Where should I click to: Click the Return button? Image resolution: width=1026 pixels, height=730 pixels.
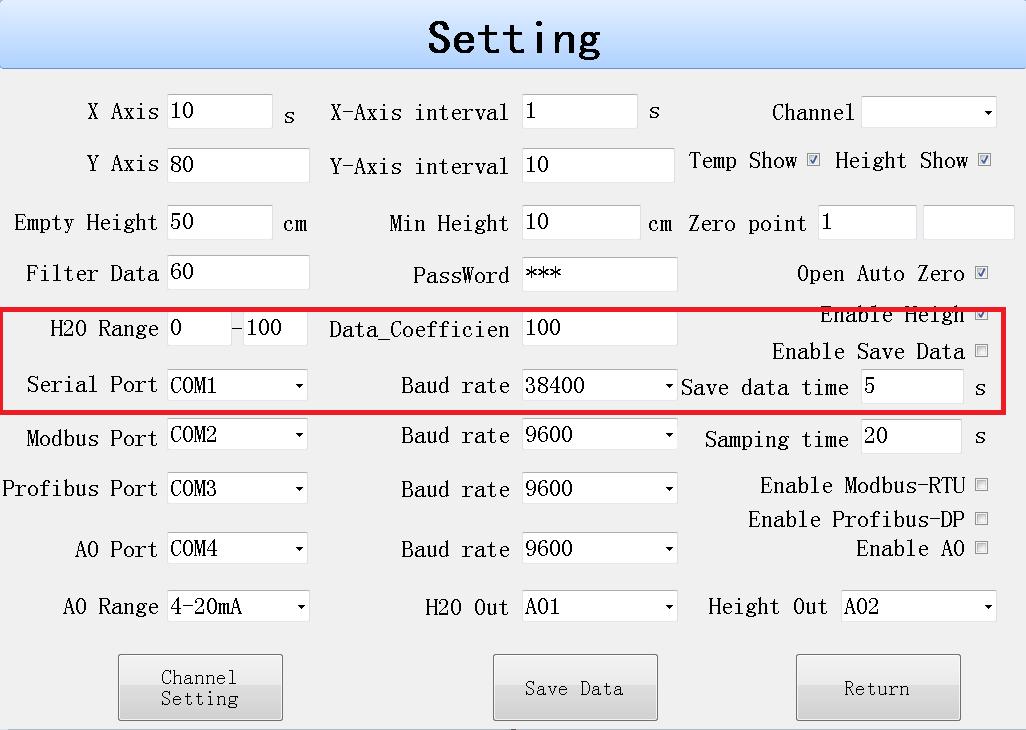point(877,688)
